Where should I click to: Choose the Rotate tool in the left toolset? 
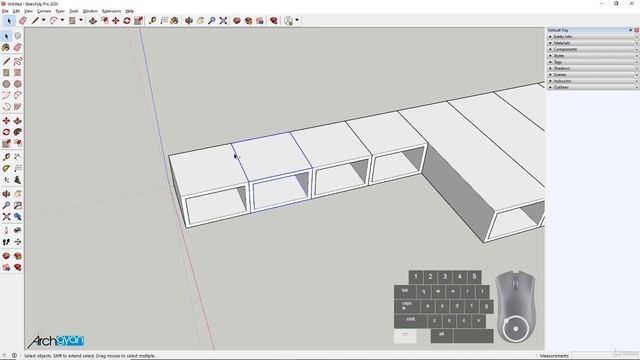pos(6,132)
